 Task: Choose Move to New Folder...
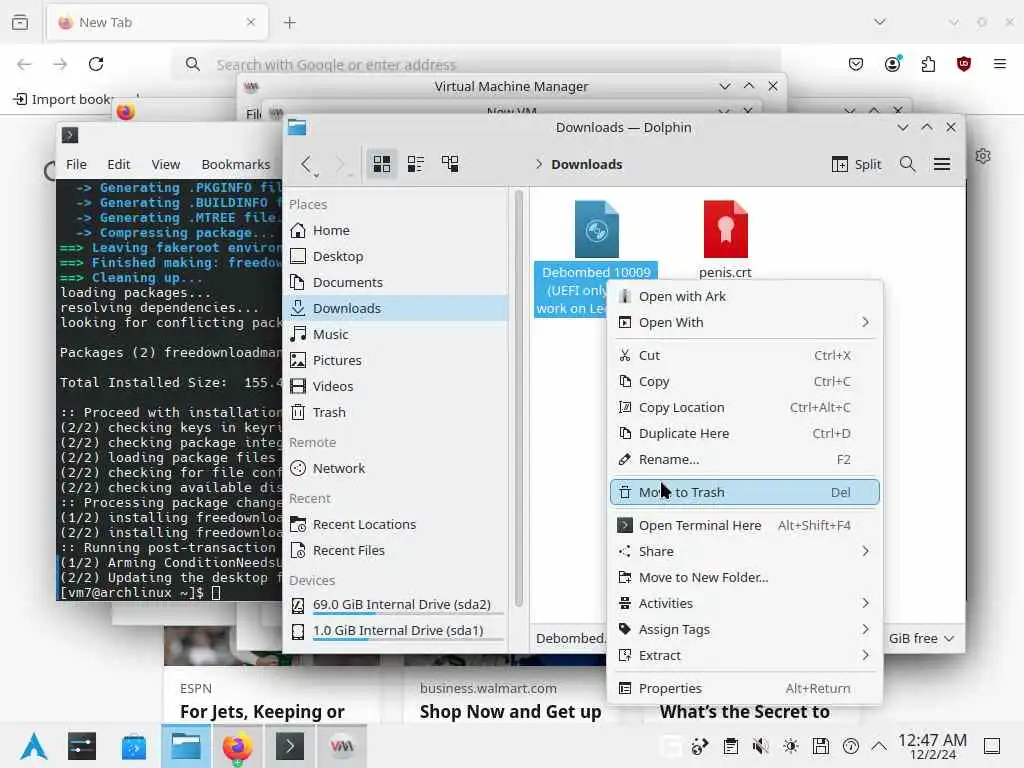744,578
